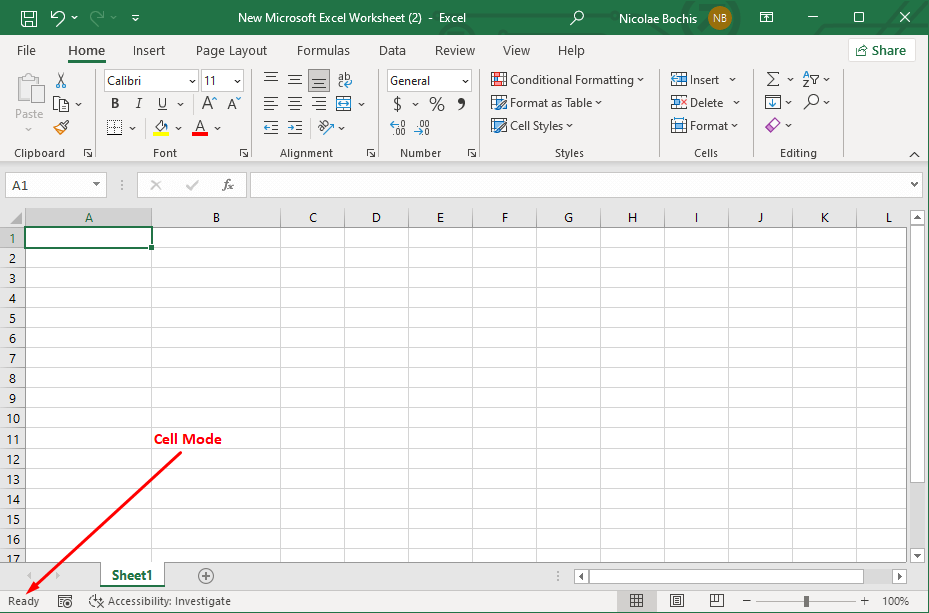Click the Percent Style icon
Image resolution: width=929 pixels, height=613 pixels.
pos(436,104)
